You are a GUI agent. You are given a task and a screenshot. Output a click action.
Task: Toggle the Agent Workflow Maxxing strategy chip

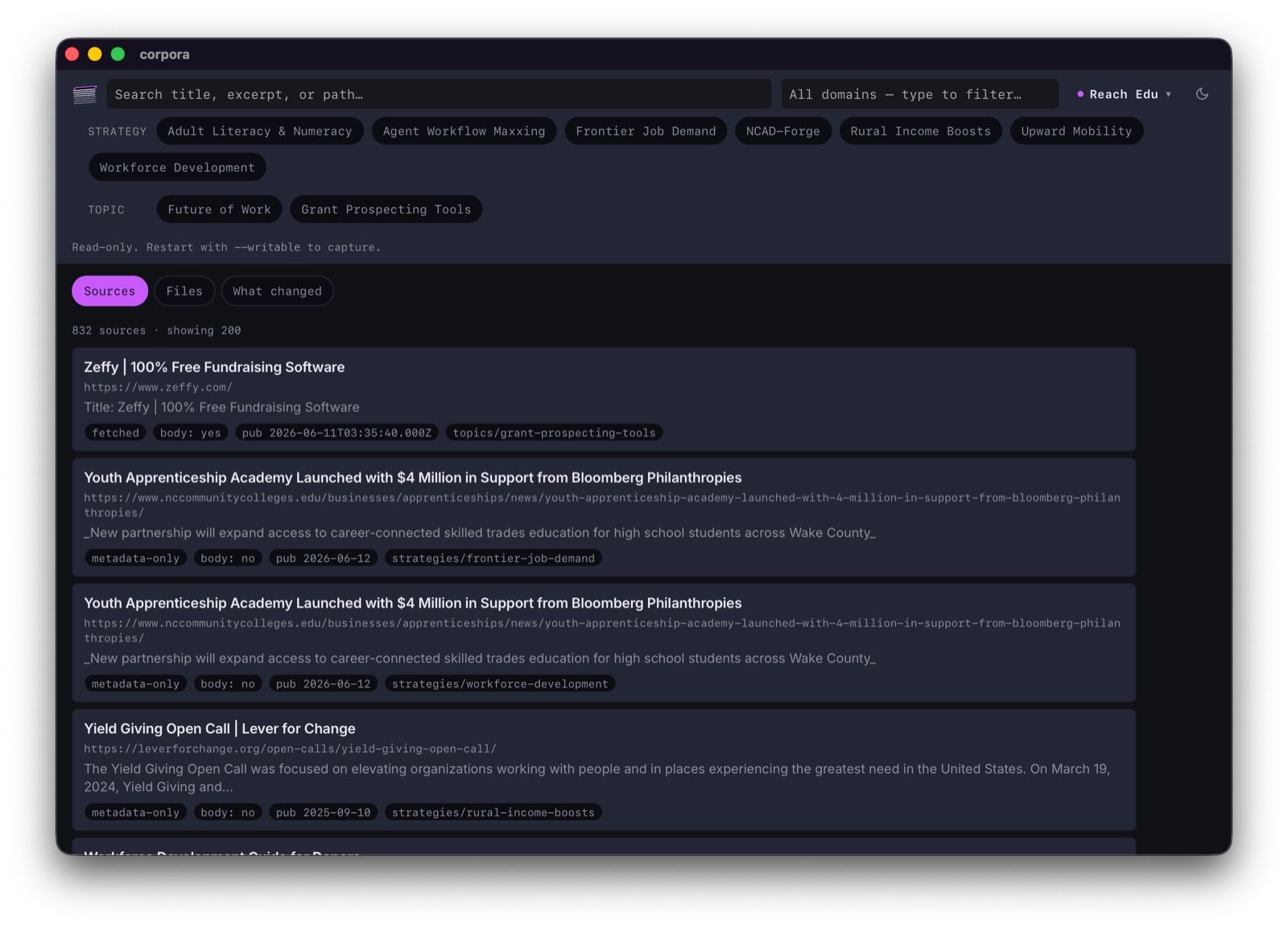pos(464,131)
